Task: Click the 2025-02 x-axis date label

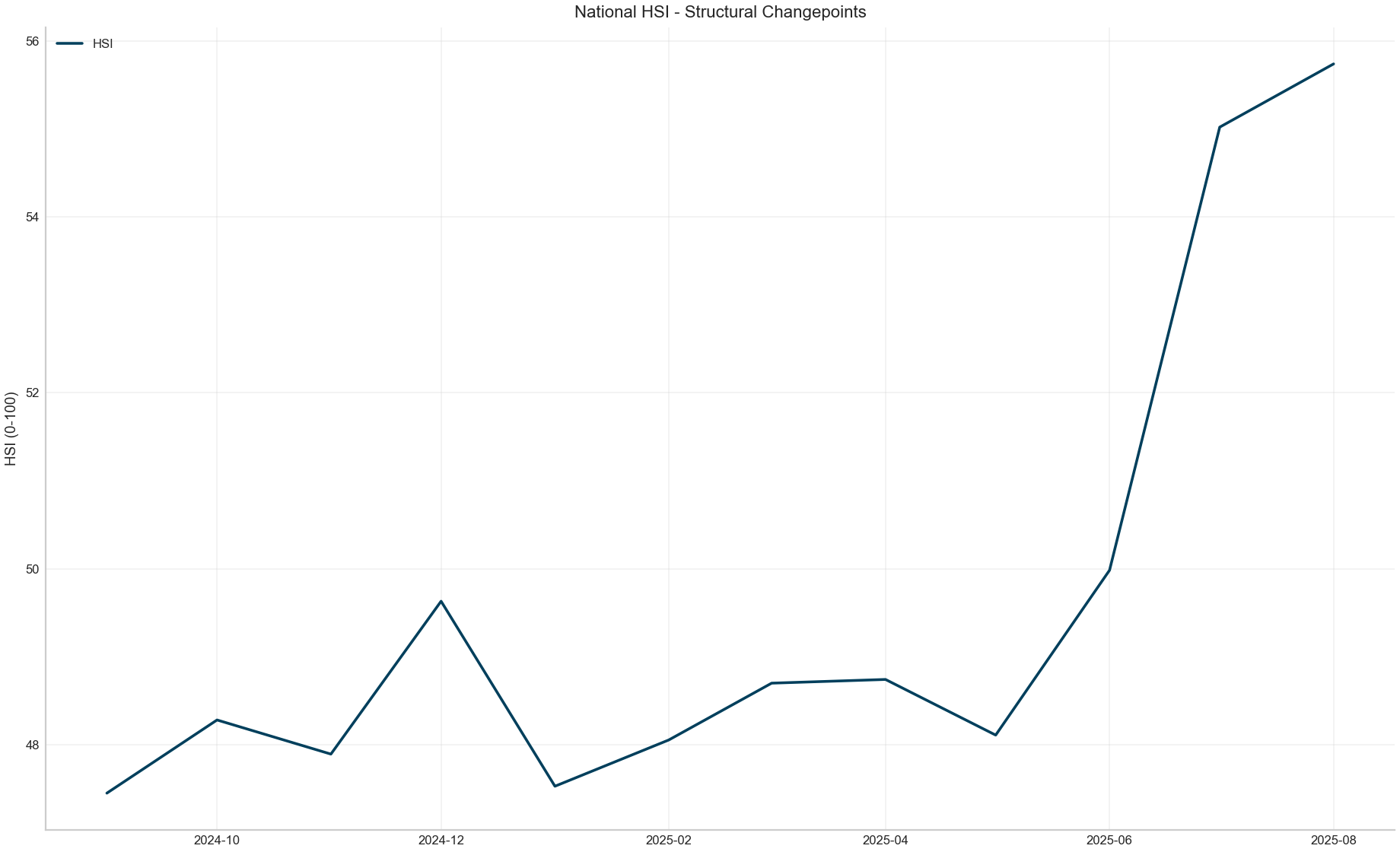Action: pos(668,840)
